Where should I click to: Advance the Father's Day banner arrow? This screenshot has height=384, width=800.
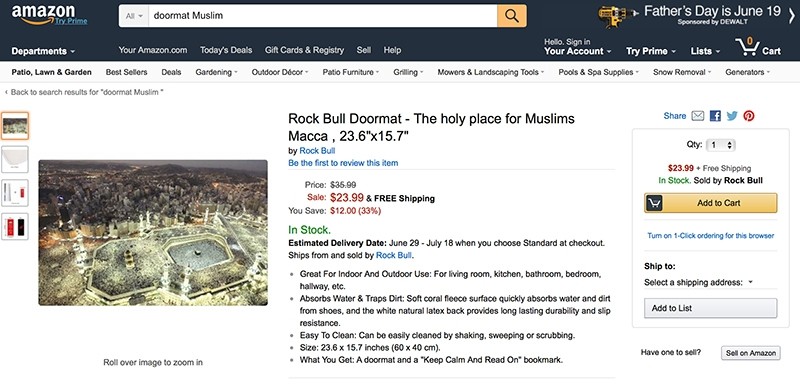coord(791,16)
